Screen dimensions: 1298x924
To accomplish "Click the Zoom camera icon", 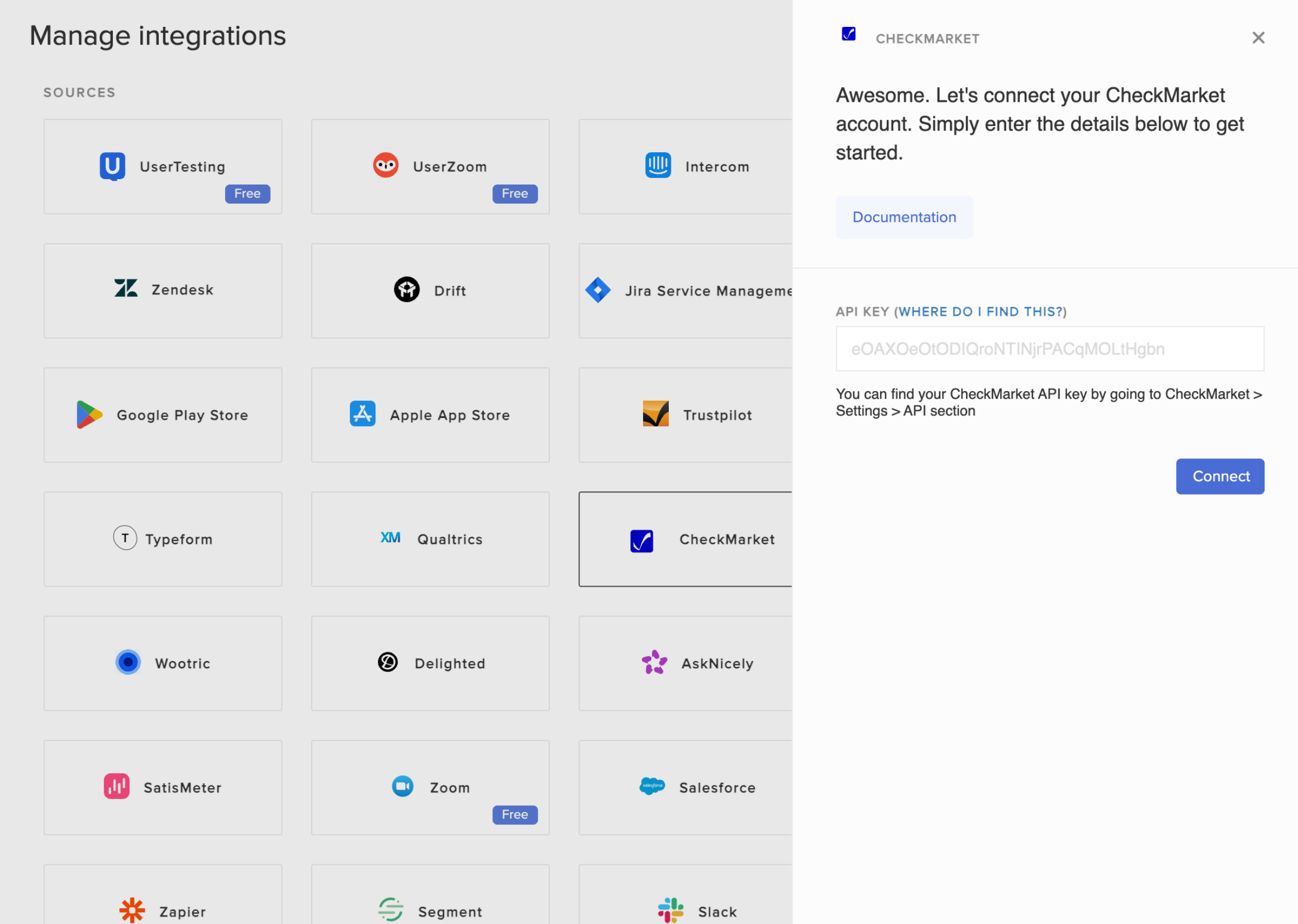I will 403,787.
